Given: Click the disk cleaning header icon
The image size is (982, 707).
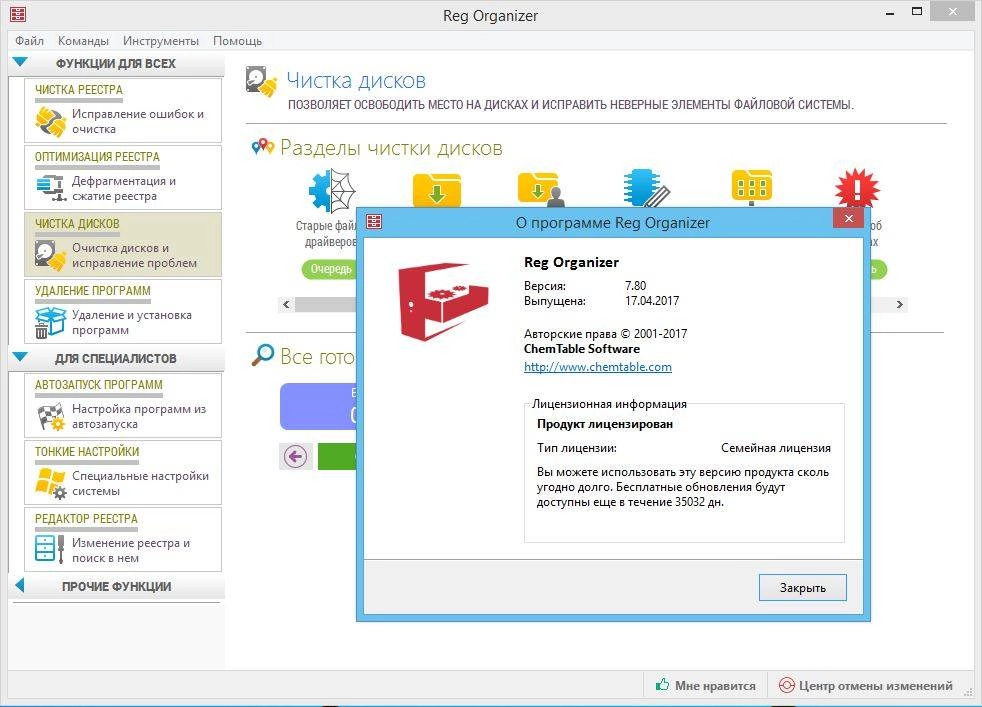Looking at the screenshot, I should coord(261,81).
